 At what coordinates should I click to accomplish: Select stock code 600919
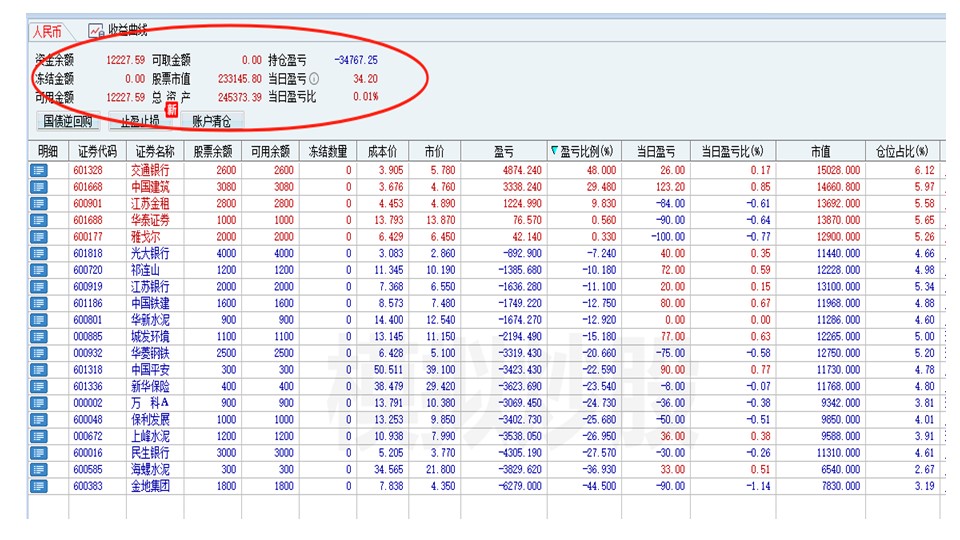88,287
